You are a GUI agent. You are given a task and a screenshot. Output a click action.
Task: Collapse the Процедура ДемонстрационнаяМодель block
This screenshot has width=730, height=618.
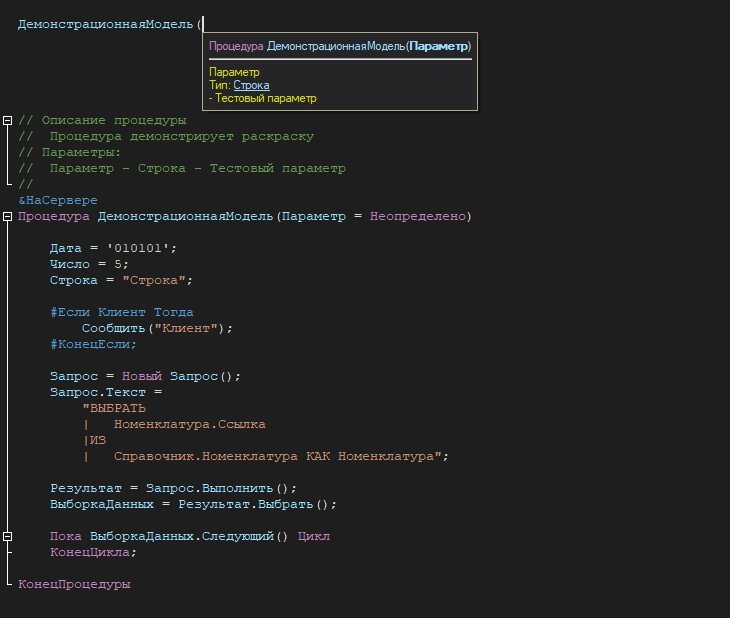tap(7, 217)
